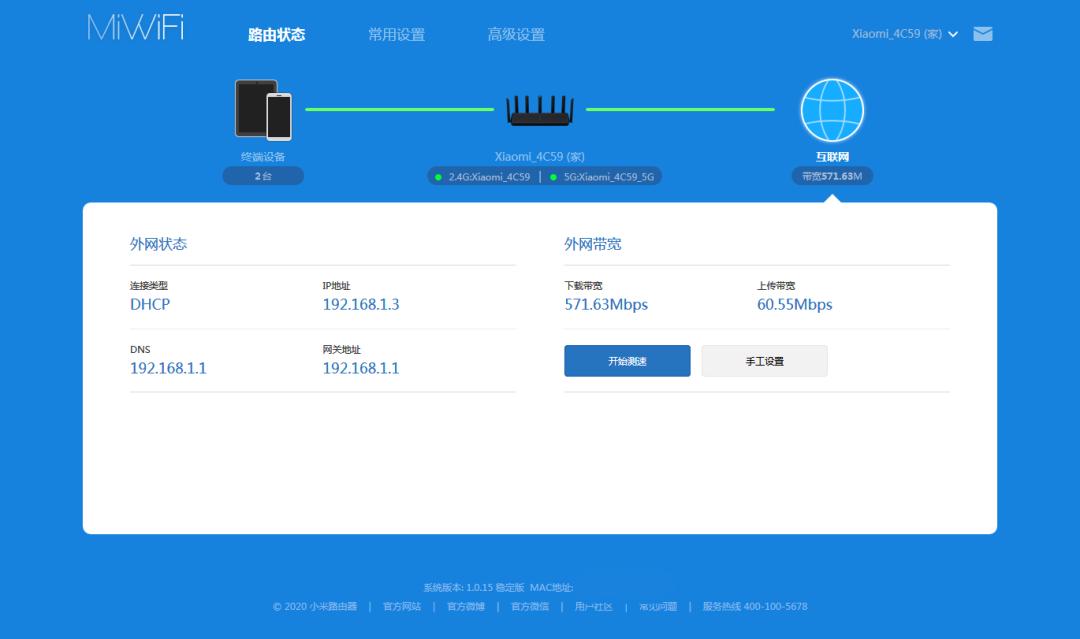Screen dimensions: 1080x639
Task: Click the 带宽571.63M bandwidth badge
Action: pos(832,175)
